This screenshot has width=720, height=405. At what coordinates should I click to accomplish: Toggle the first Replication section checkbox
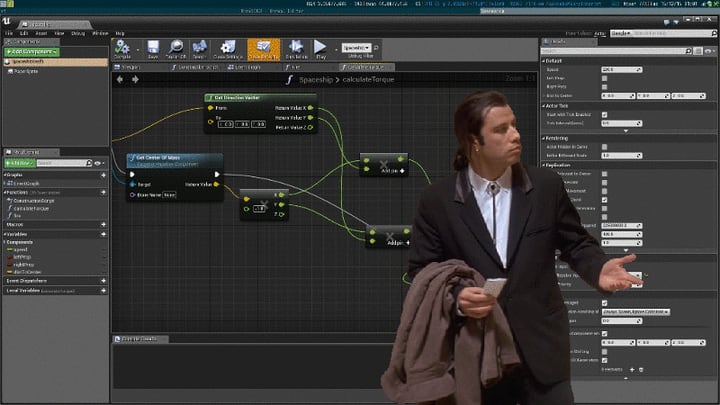[604, 174]
